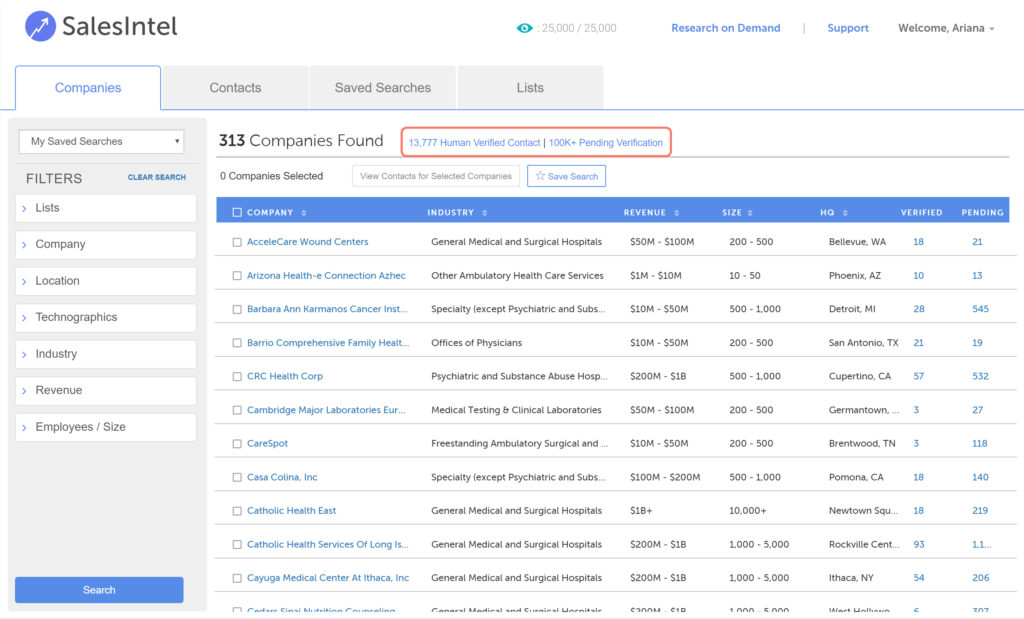Viewport: 1024px width, 619px height.
Task: Expand the Location filter
Action: tap(106, 281)
